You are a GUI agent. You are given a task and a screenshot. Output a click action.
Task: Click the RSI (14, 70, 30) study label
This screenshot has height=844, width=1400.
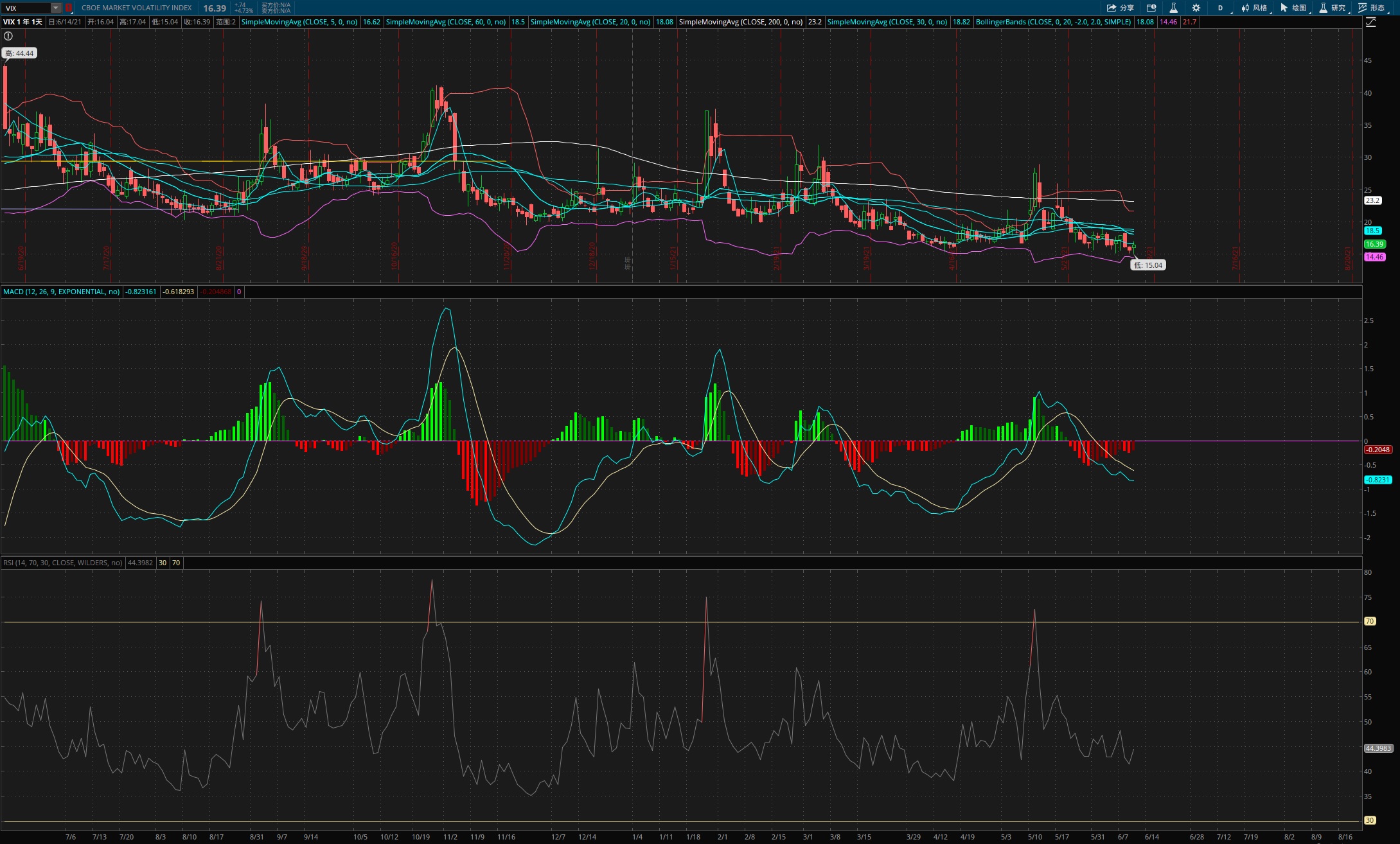pyautogui.click(x=62, y=563)
